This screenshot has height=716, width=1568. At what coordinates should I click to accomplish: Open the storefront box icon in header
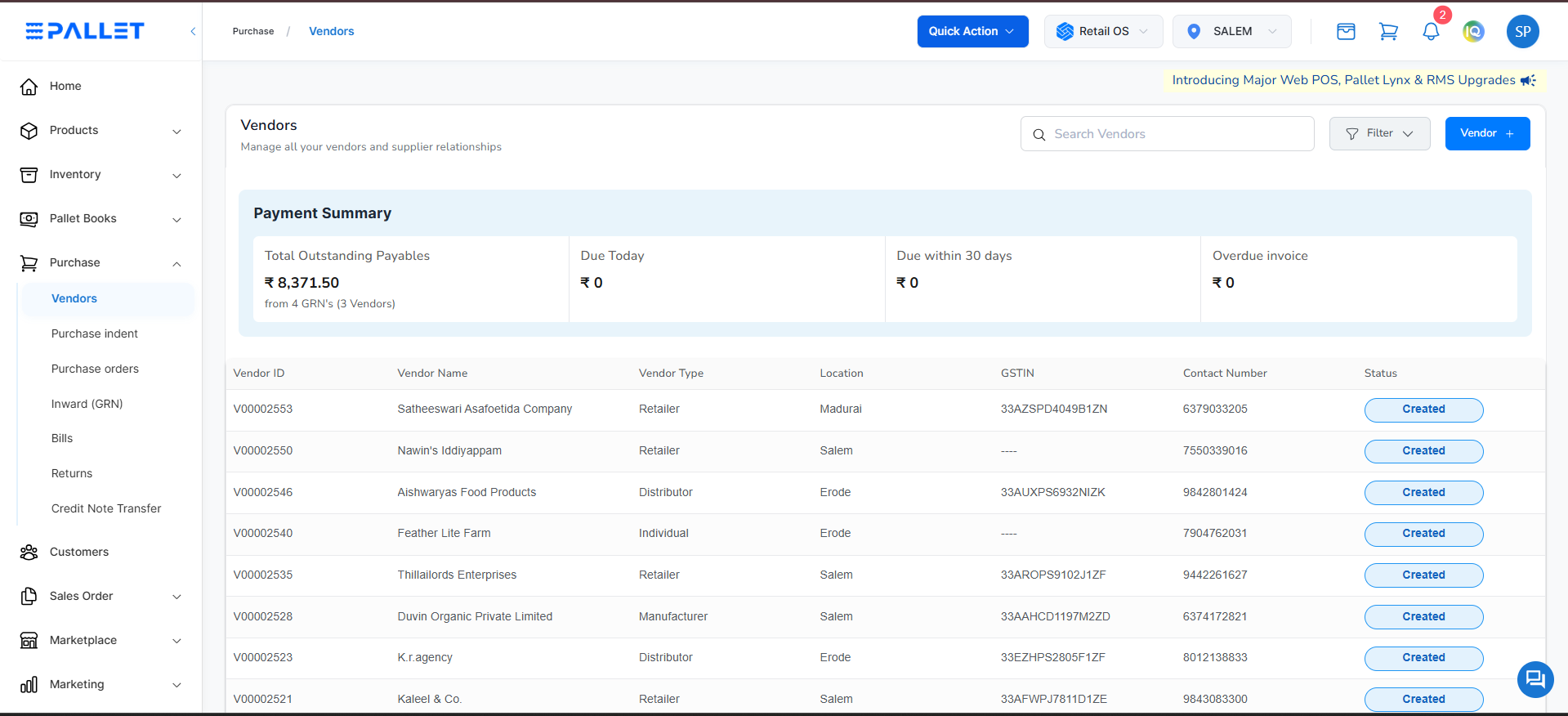pos(1345,32)
